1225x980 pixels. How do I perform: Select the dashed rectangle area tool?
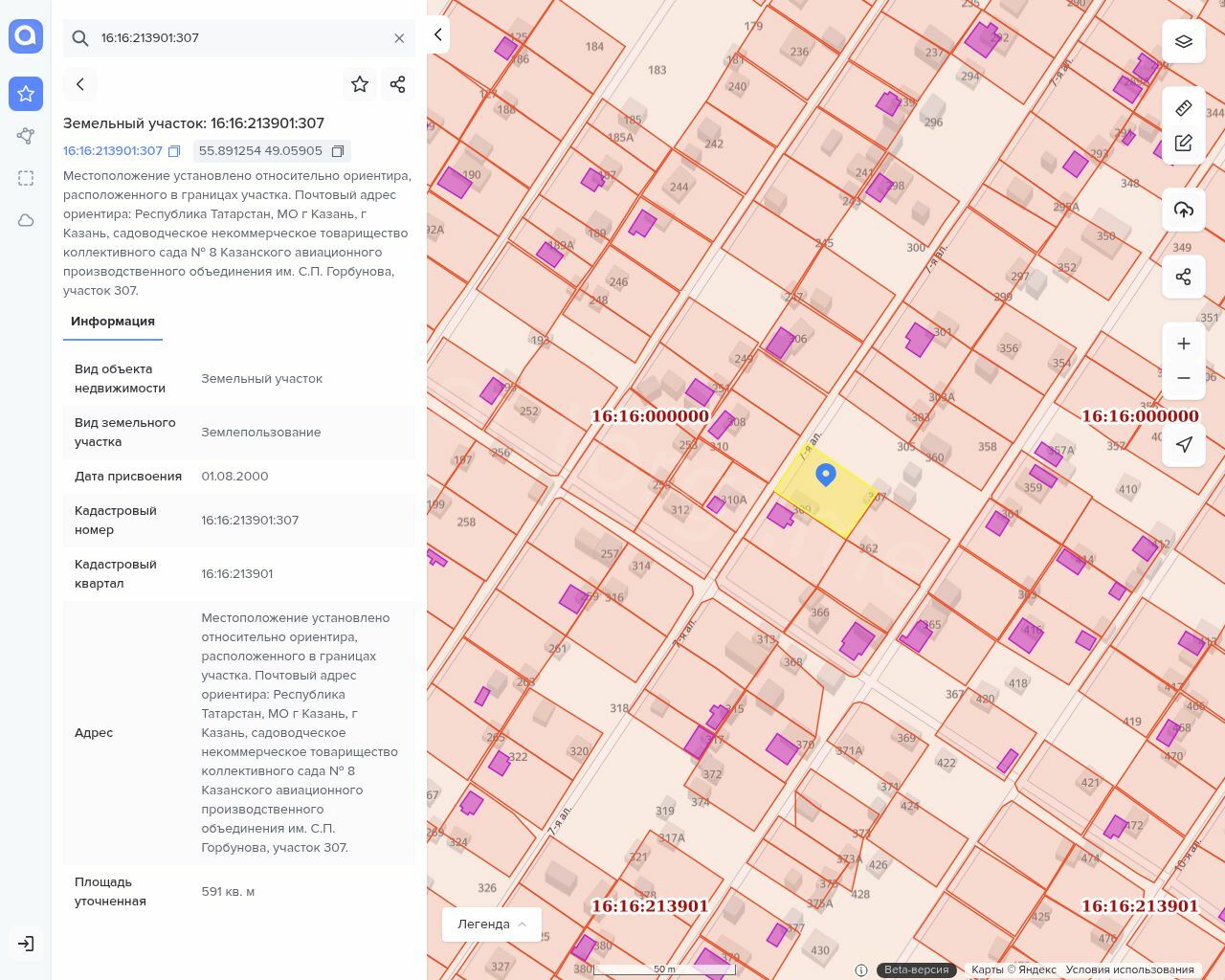coord(26,178)
